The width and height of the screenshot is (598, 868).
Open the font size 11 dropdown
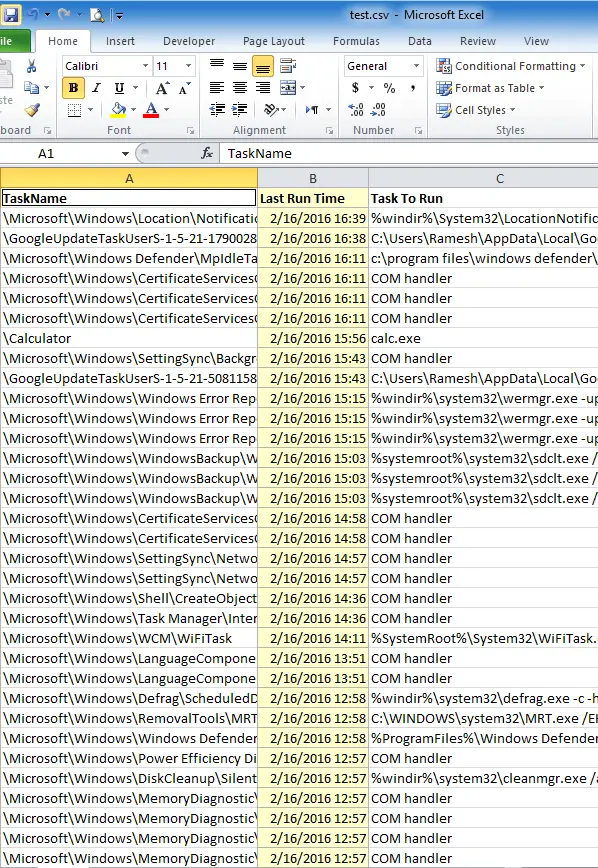click(188, 66)
